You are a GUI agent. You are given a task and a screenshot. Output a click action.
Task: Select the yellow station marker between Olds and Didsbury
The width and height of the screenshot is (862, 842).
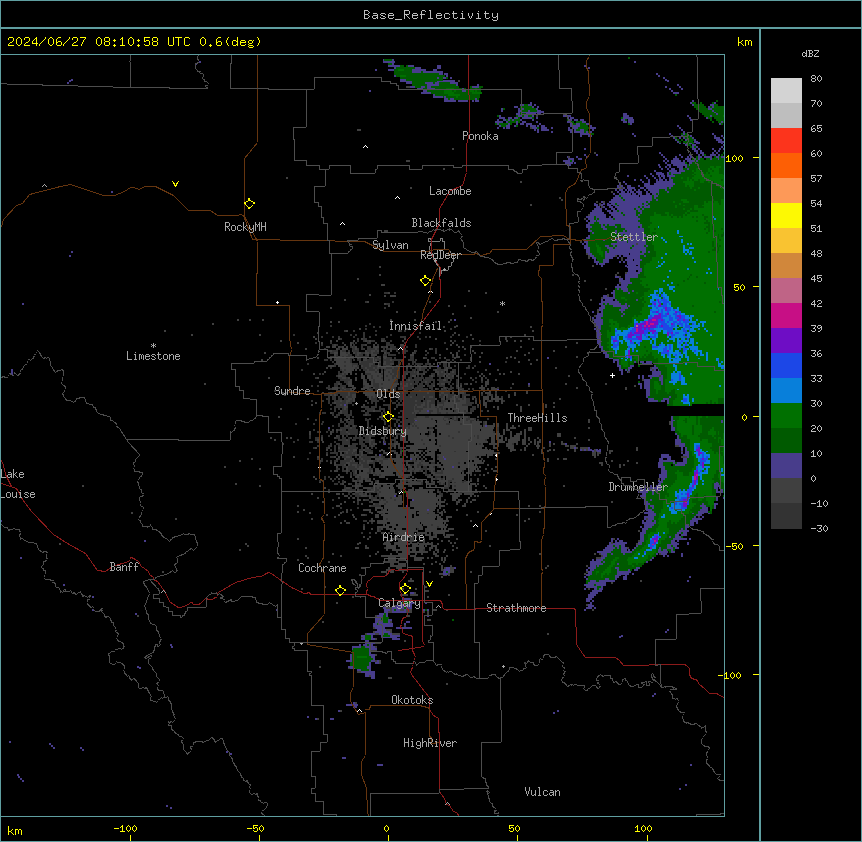pyautogui.click(x=388, y=416)
